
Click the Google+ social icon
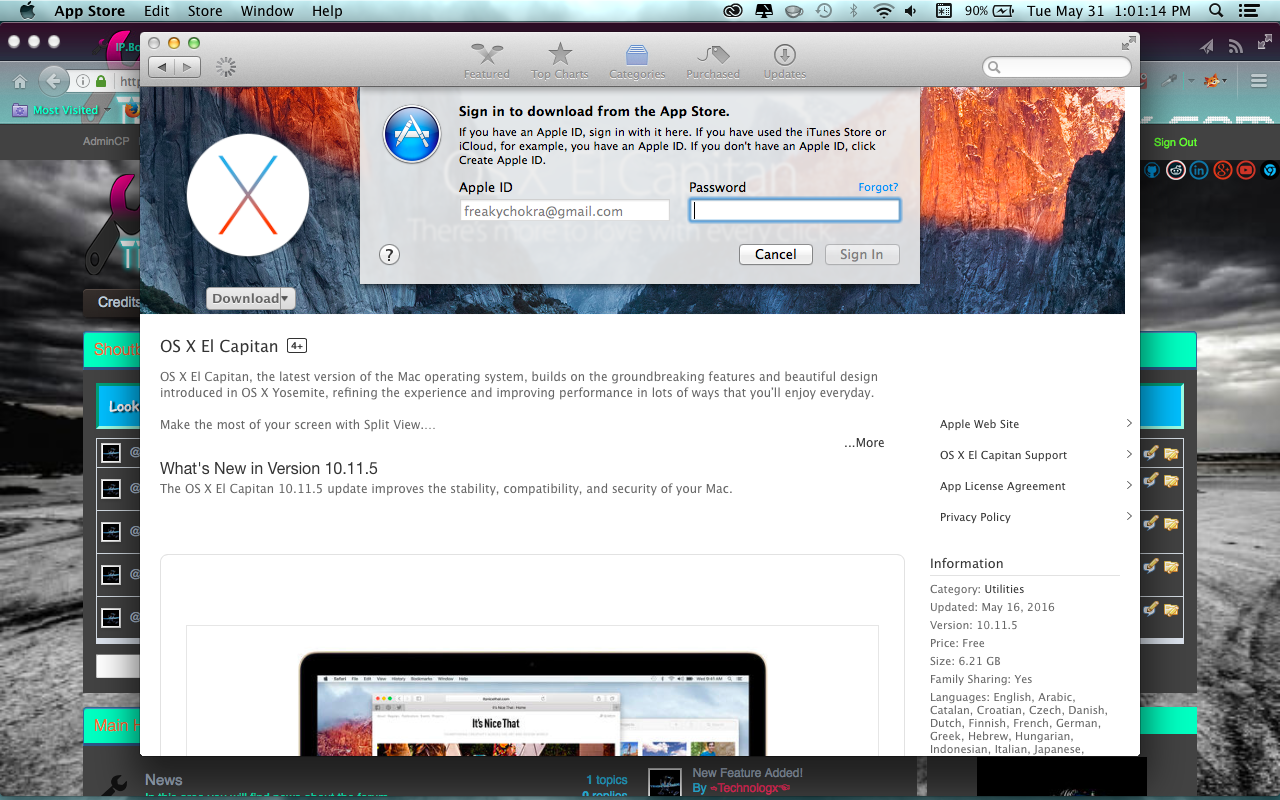(x=1222, y=170)
